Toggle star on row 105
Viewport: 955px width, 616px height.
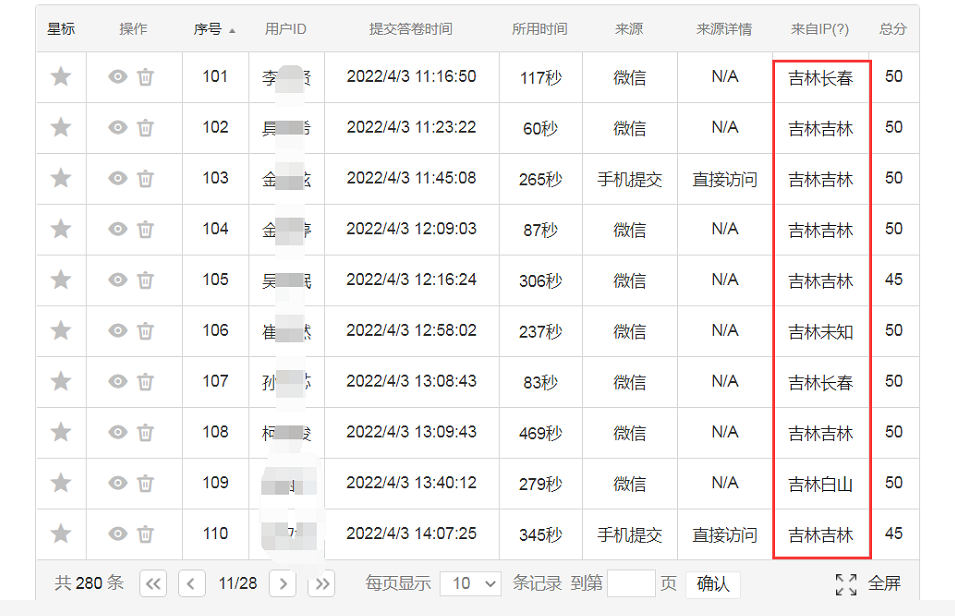coord(61,280)
